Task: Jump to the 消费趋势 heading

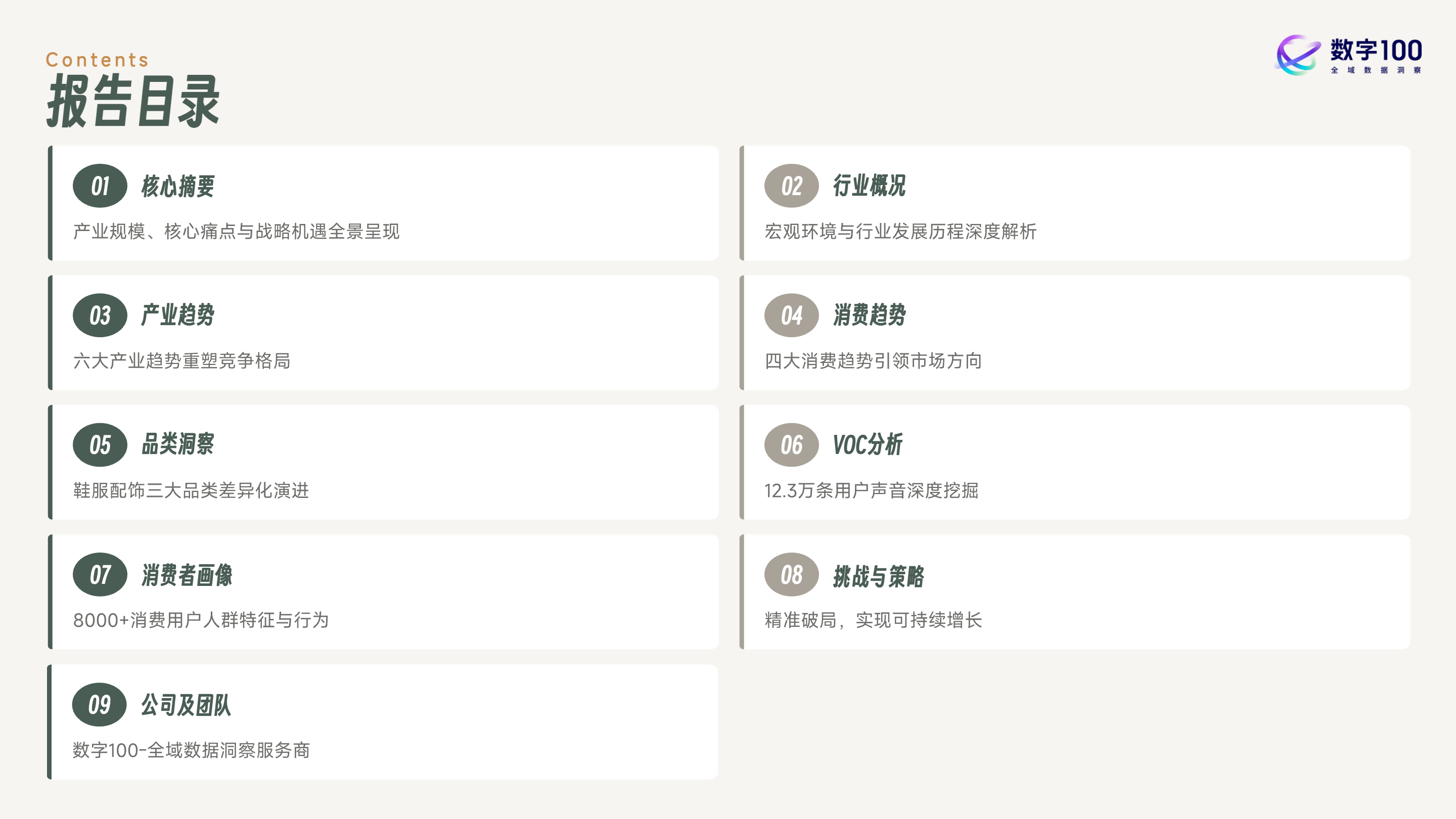Action: [869, 315]
